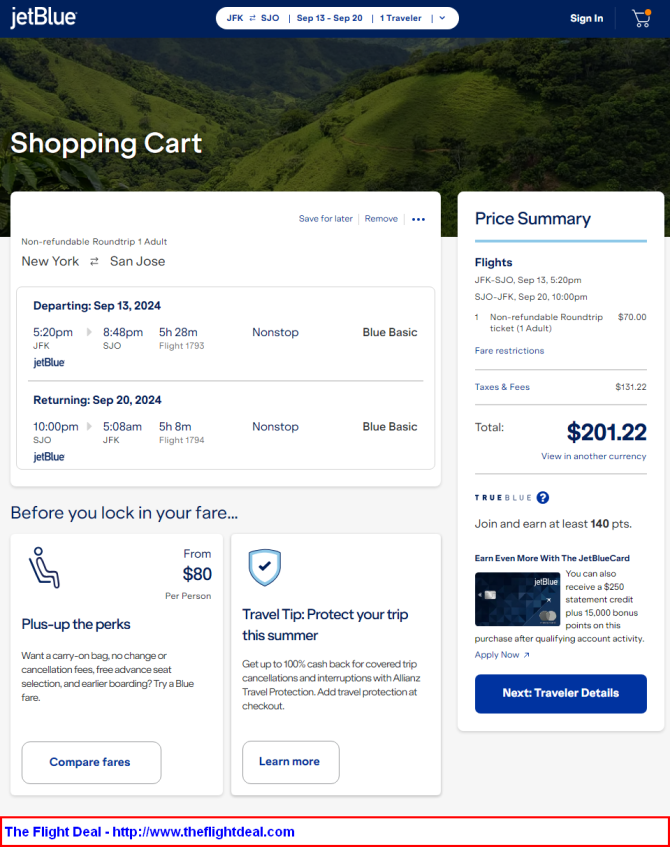
Task: Open the three-dot more options menu
Action: click(x=418, y=219)
